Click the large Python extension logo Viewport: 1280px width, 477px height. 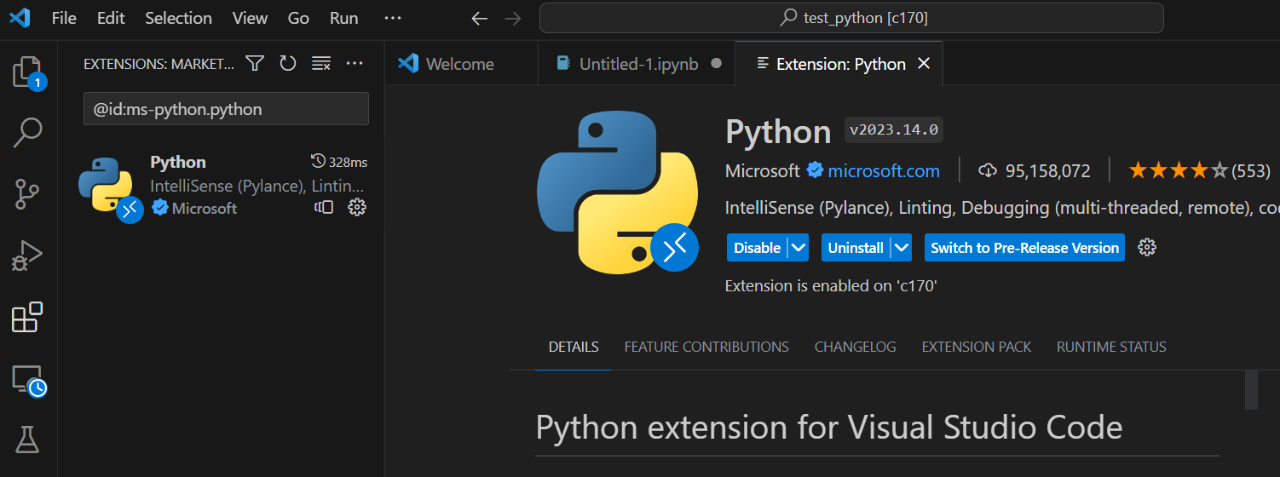click(x=616, y=193)
